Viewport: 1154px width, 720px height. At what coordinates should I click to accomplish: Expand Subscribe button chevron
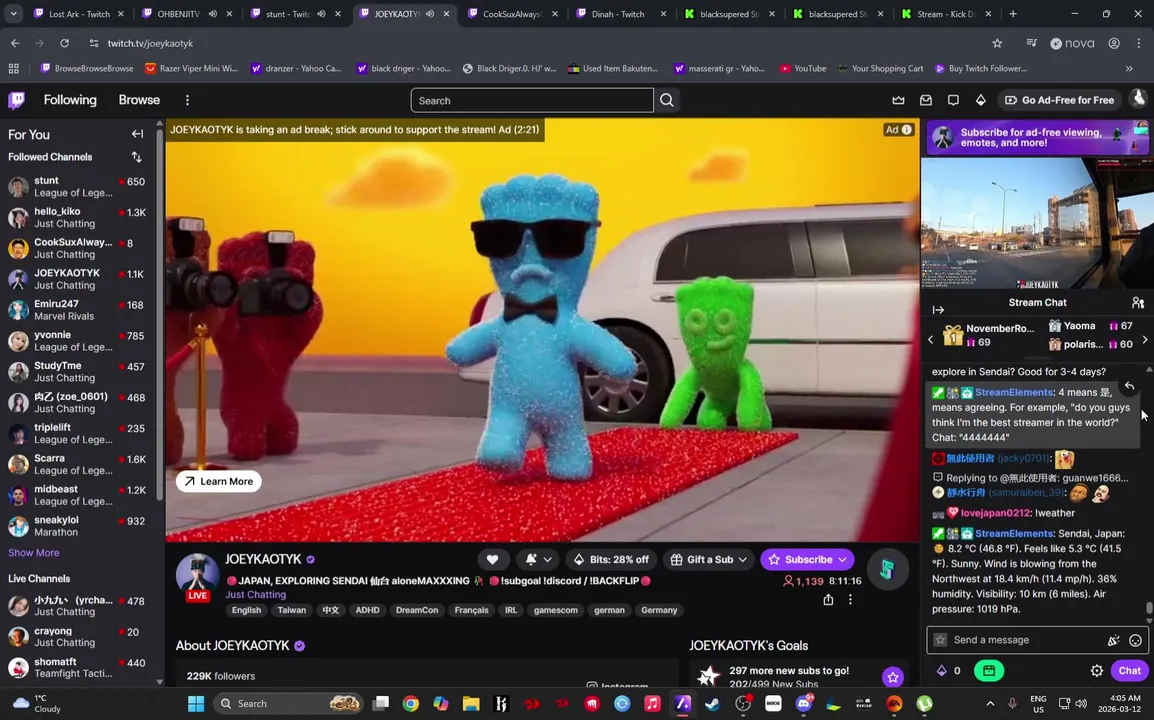coord(843,560)
